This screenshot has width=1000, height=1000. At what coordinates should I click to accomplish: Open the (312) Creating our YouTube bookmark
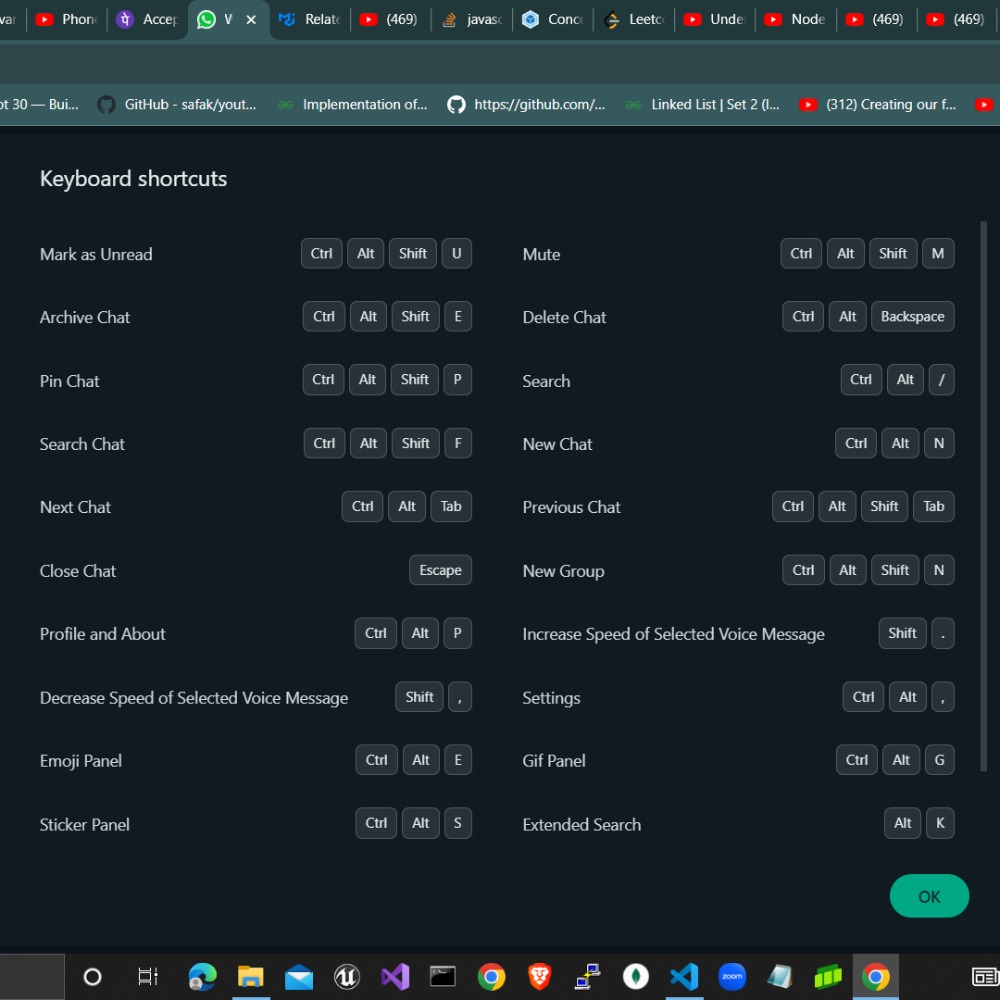click(x=878, y=104)
